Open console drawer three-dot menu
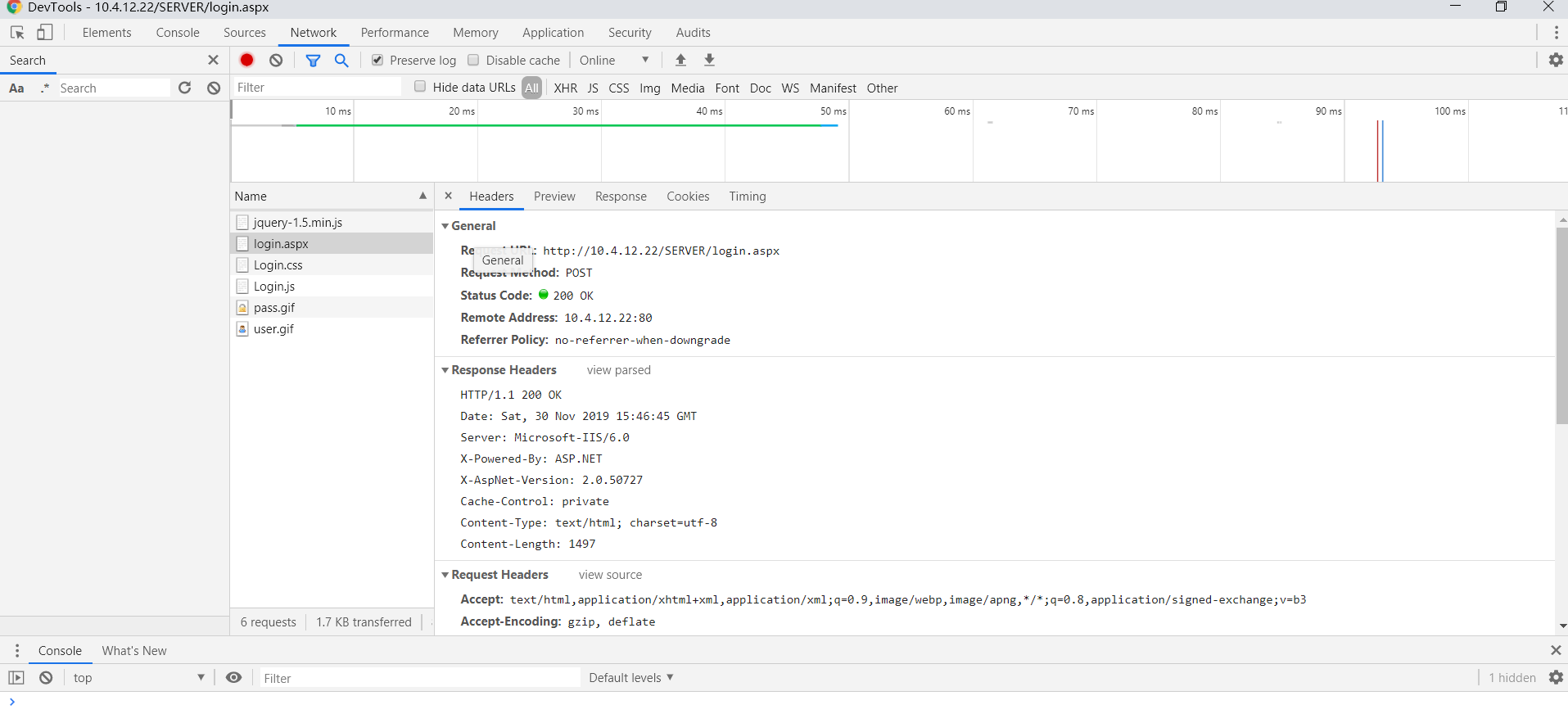Screen dimensions: 1568x723 click(x=17, y=651)
